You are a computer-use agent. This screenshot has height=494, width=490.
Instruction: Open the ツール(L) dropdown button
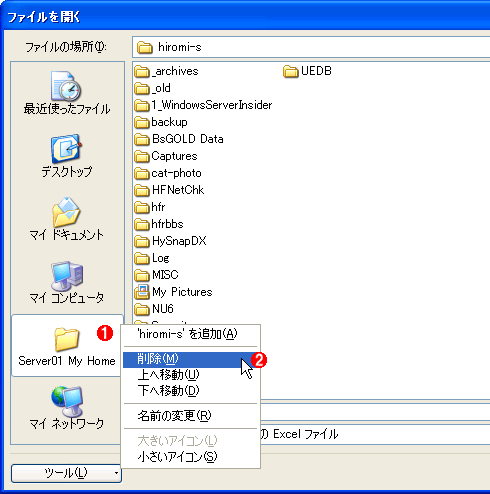point(66,473)
